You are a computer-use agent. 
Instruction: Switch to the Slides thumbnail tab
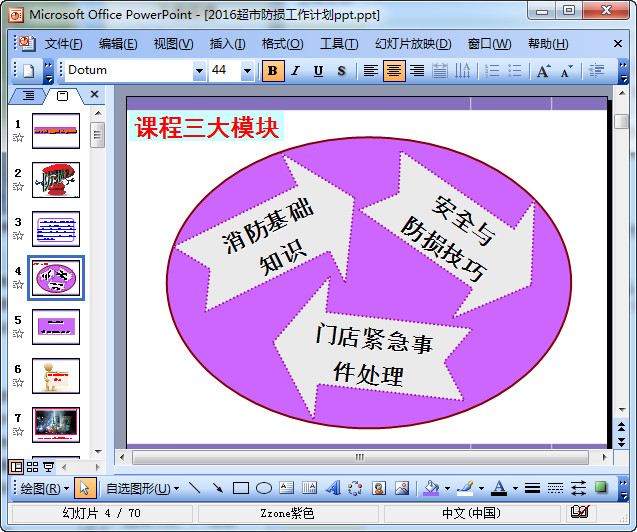[62, 96]
